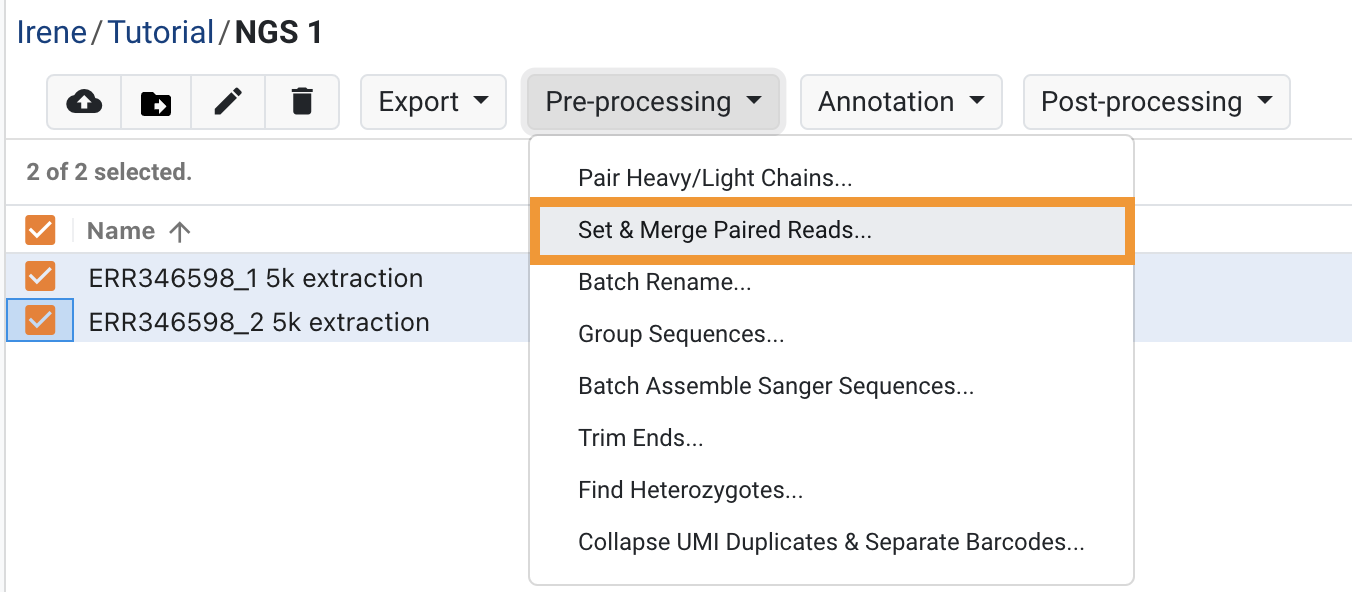Image resolution: width=1352 pixels, height=592 pixels.
Task: Choose Batch Assemble Sanger Sequences
Action: click(x=776, y=386)
